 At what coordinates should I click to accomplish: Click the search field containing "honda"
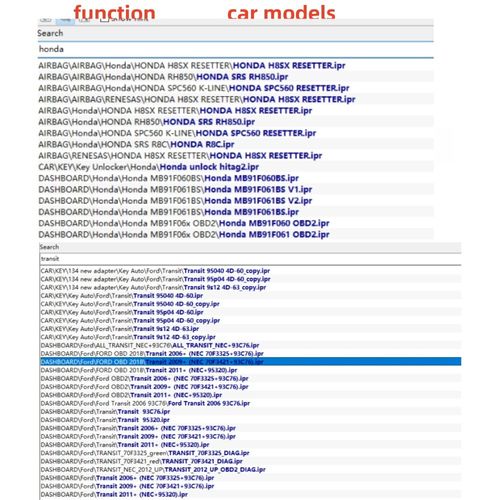(x=236, y=49)
